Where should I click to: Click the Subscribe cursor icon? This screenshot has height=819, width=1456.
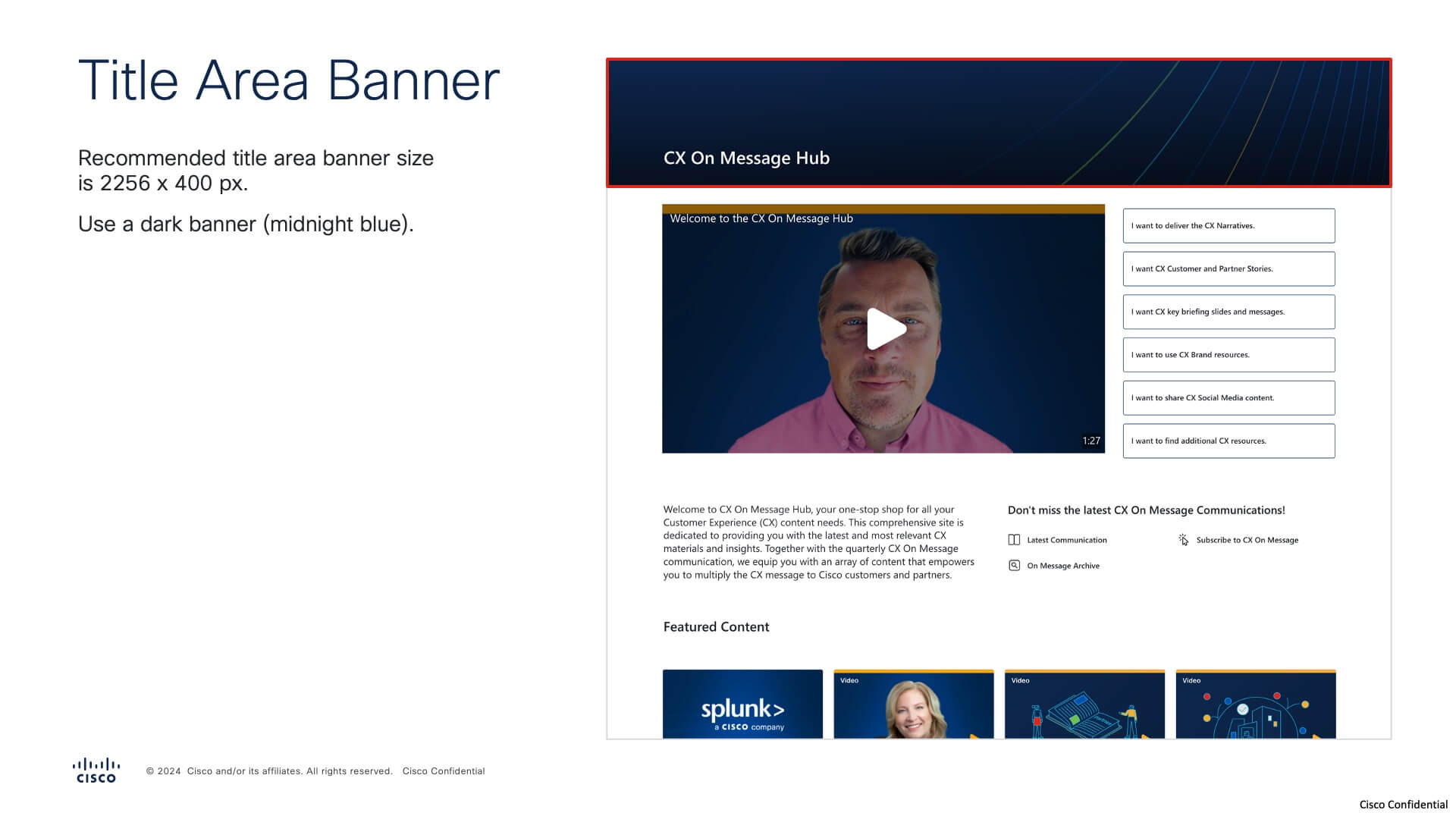coord(1184,540)
